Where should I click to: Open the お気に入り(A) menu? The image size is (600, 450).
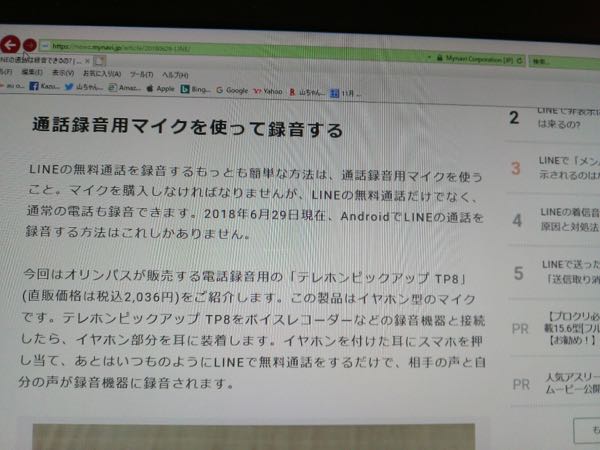tap(102, 73)
